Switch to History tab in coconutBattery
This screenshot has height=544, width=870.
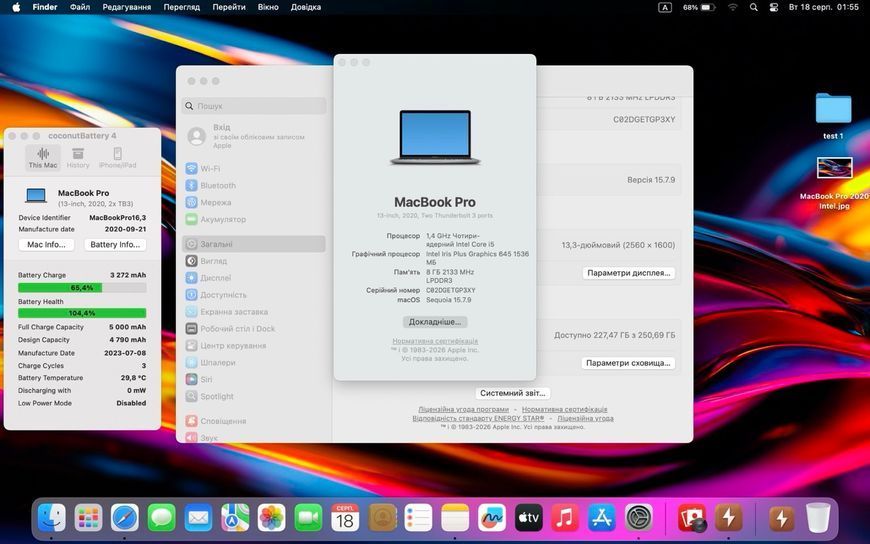pyautogui.click(x=78, y=158)
